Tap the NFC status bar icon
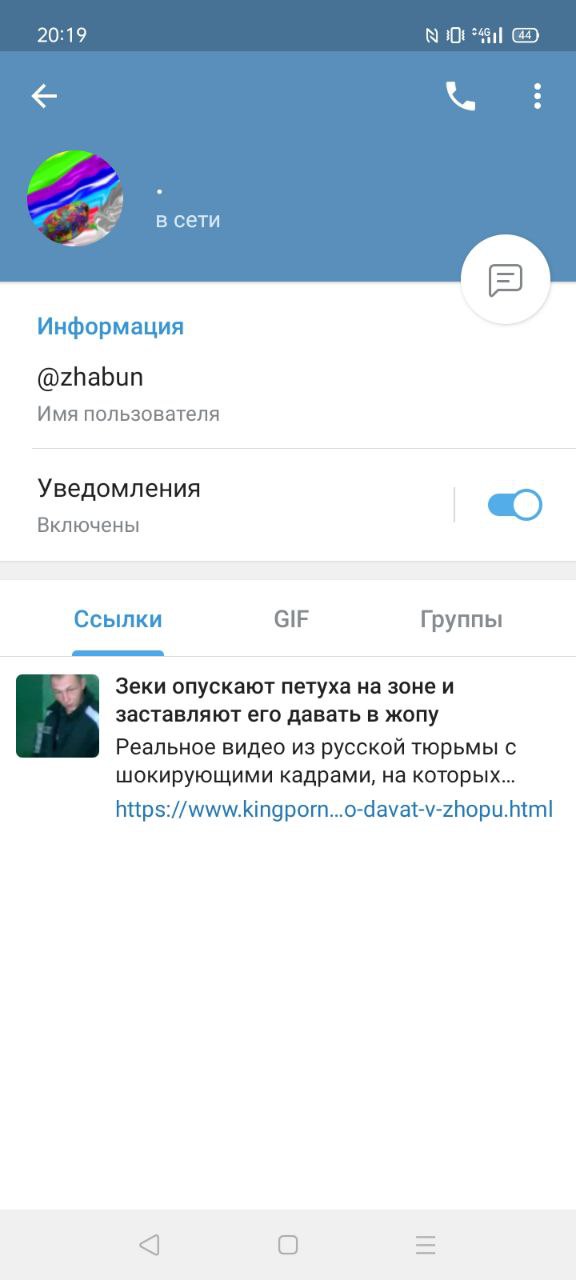Image resolution: width=576 pixels, height=1280 pixels. coord(432,35)
